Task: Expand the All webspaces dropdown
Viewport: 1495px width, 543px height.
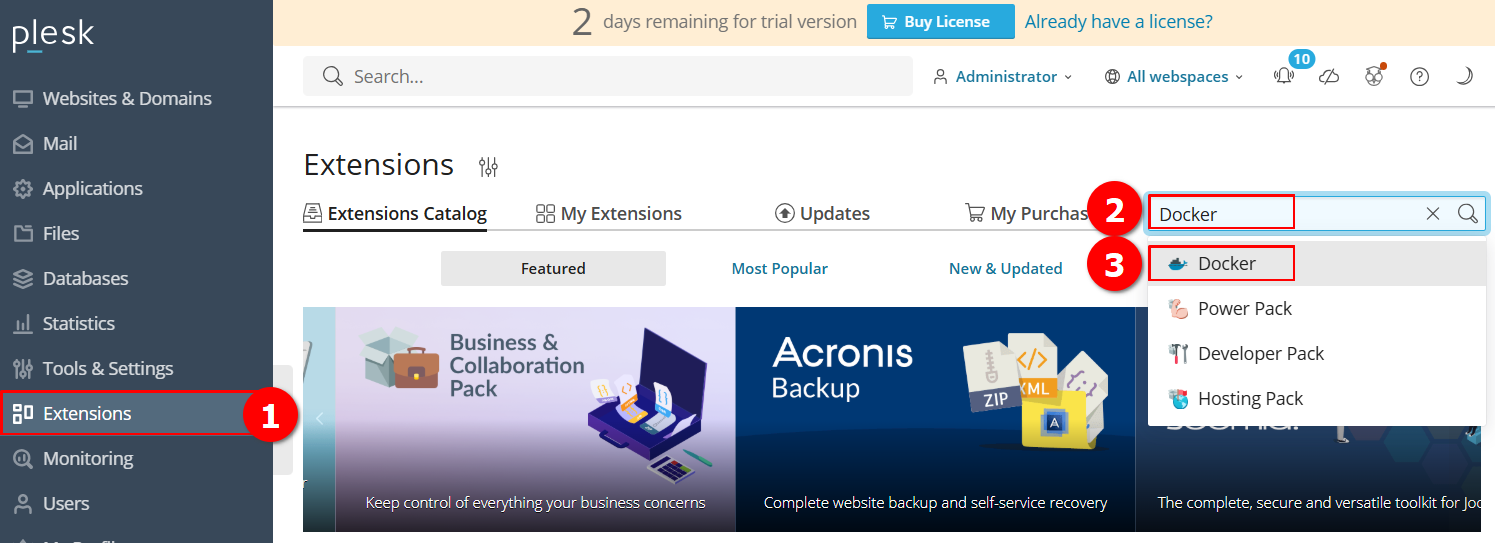Action: [x=1174, y=76]
